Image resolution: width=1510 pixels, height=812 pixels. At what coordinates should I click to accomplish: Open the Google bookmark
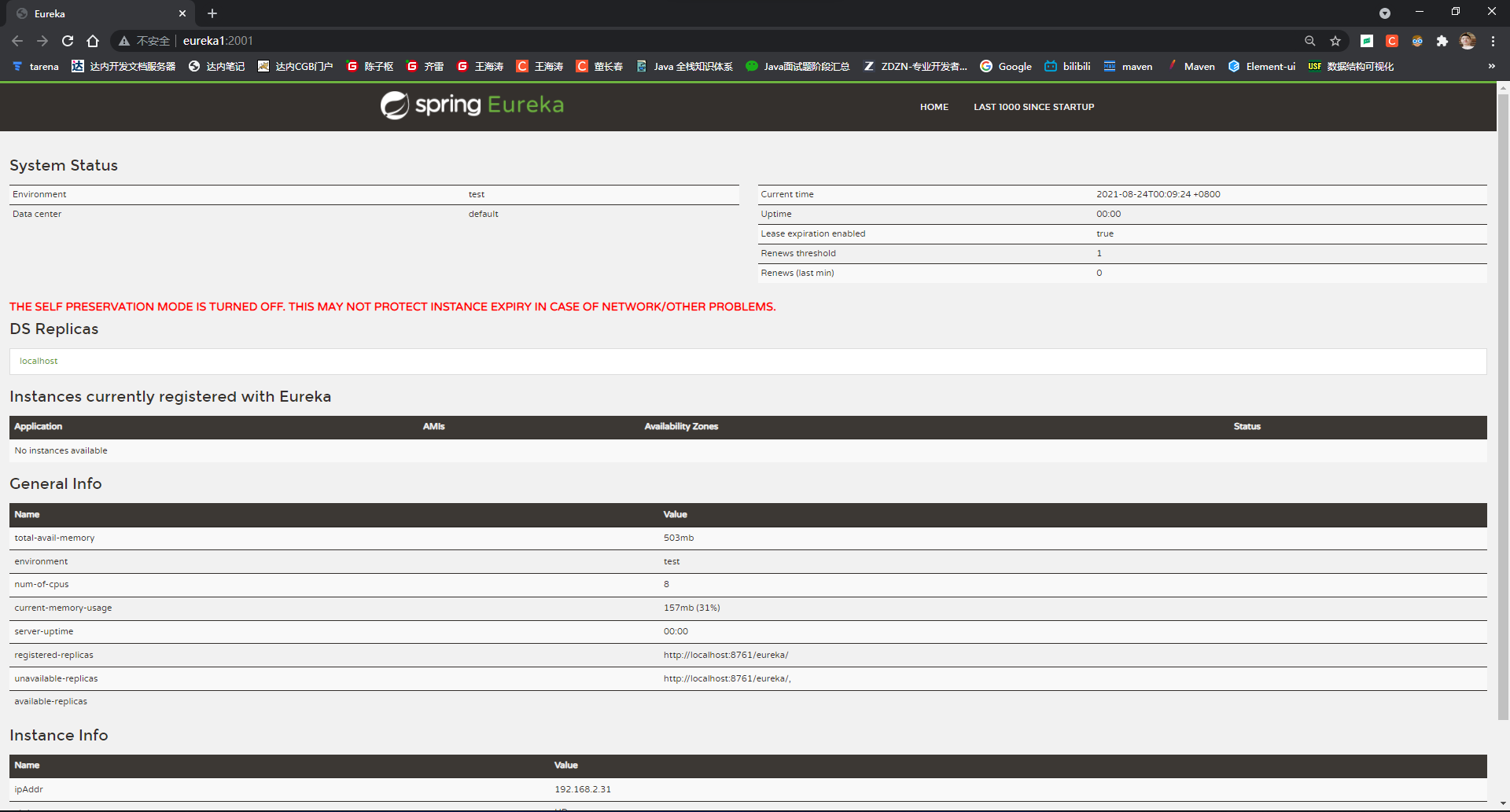[x=1006, y=66]
